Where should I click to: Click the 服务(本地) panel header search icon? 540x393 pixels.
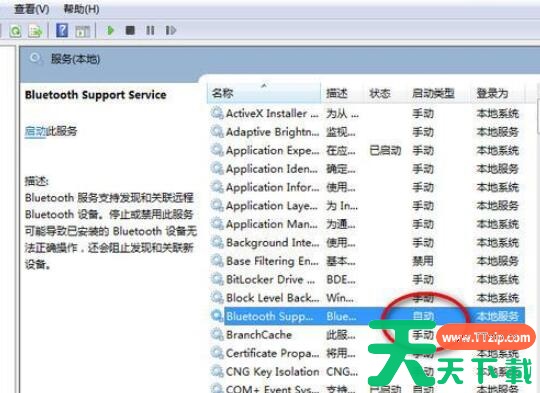(x=35, y=59)
